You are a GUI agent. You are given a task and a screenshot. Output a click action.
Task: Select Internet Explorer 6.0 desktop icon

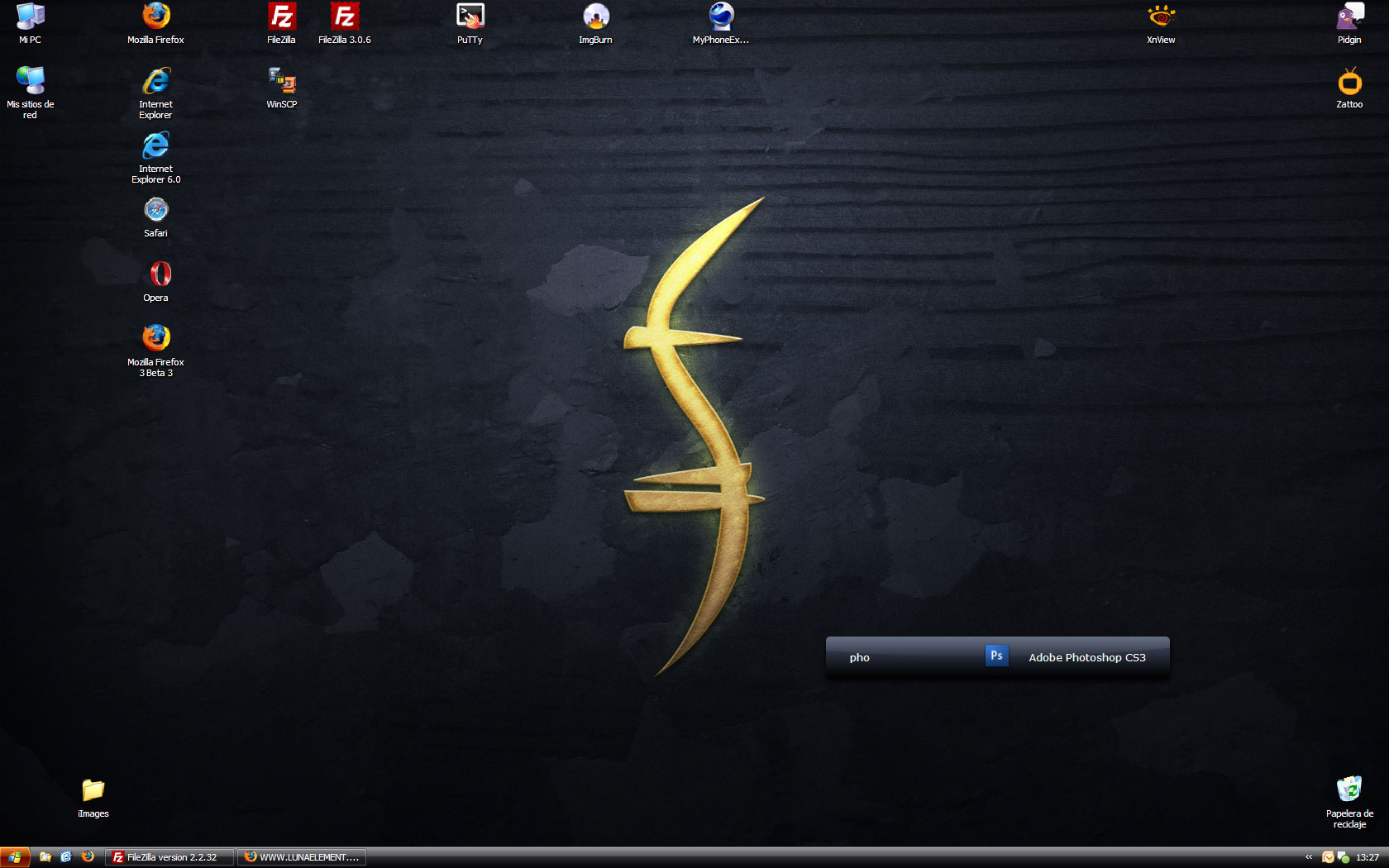155,147
